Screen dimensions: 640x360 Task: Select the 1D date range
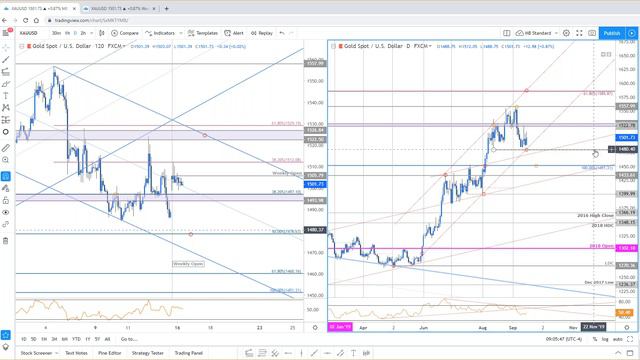24,339
